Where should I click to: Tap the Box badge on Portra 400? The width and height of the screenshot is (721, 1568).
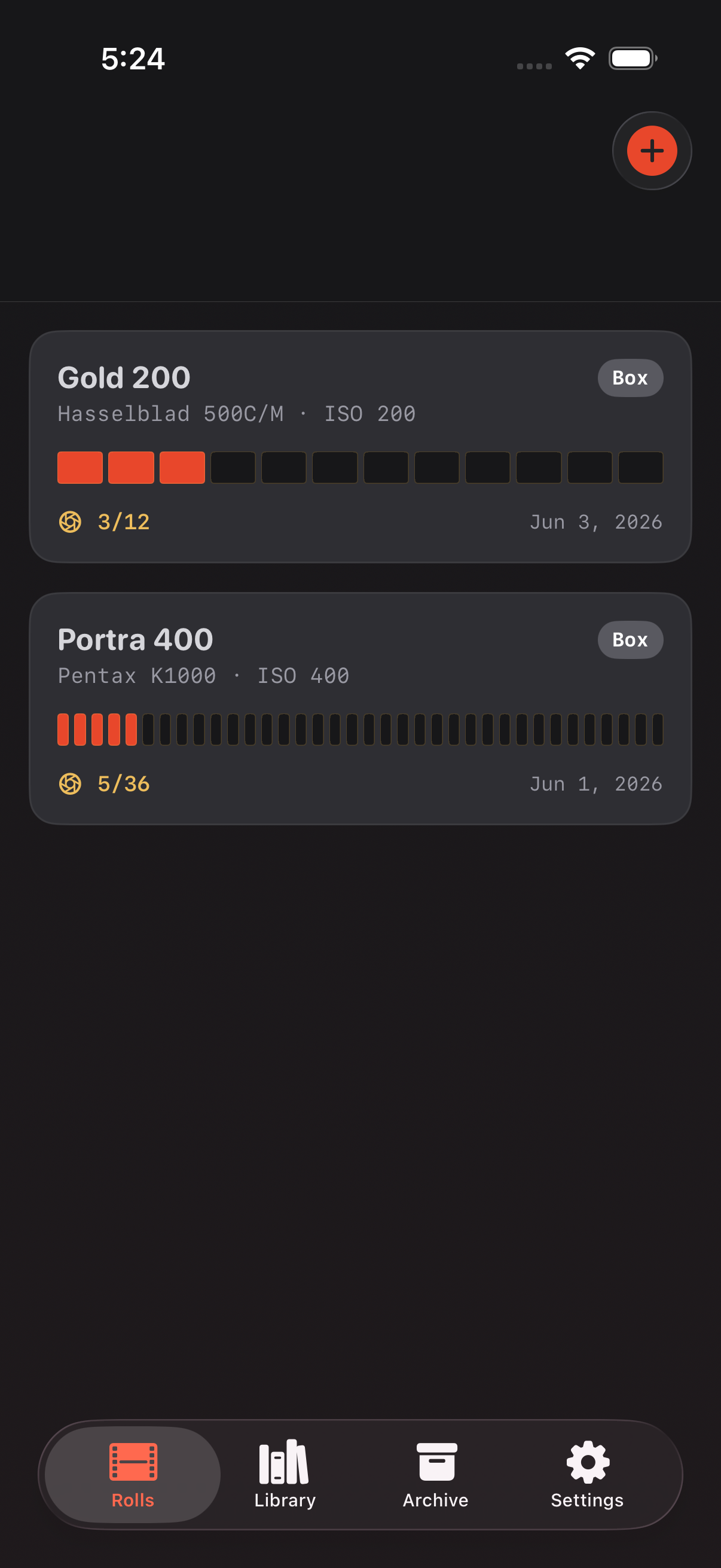[630, 640]
